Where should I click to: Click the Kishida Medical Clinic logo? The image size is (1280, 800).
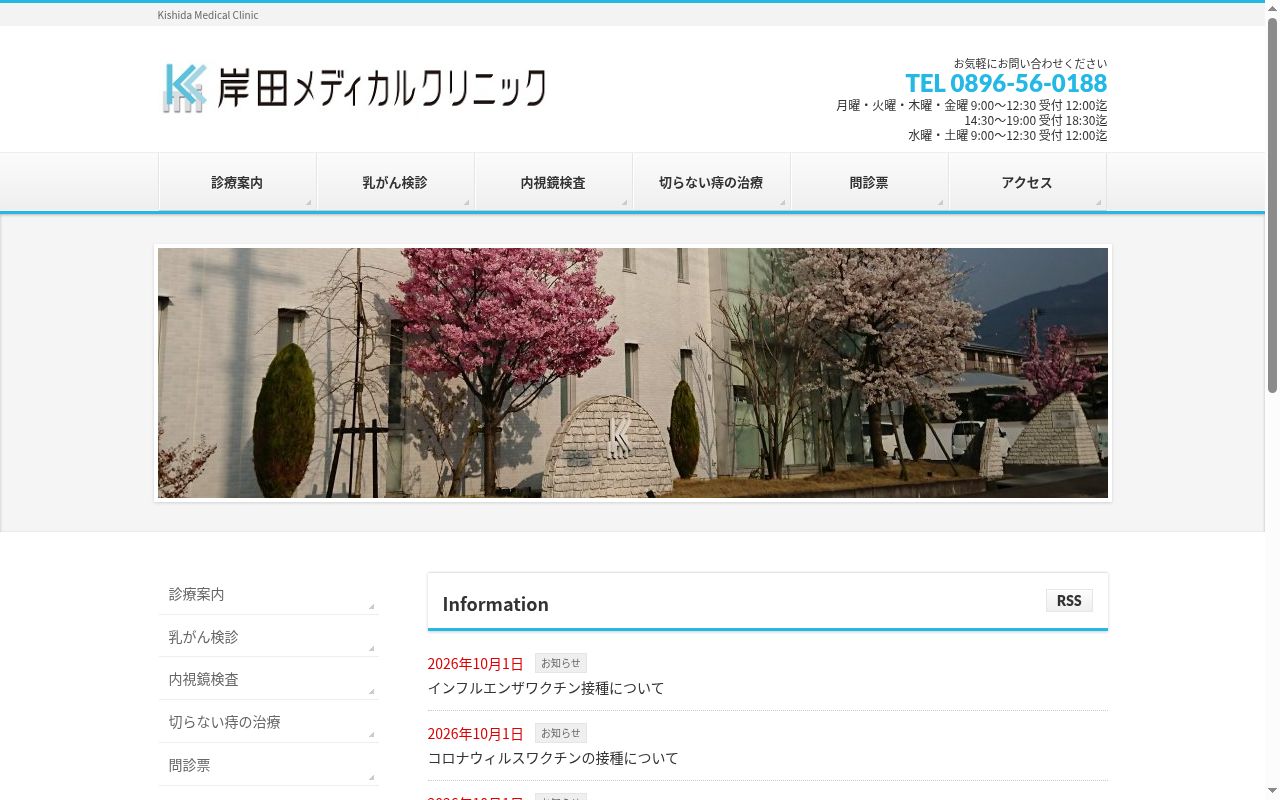353,88
